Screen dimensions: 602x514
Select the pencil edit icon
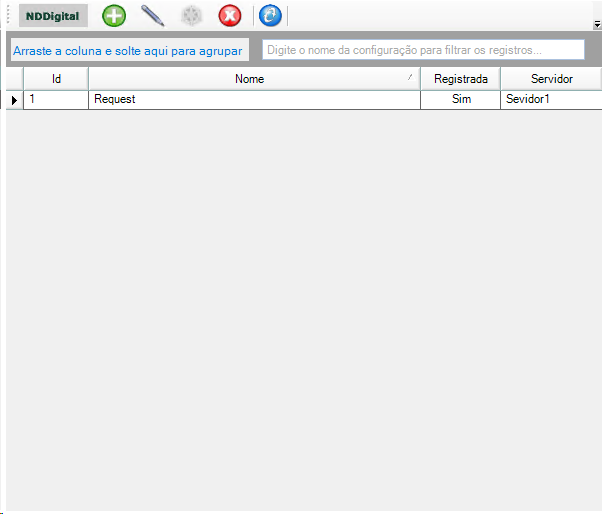tap(153, 16)
